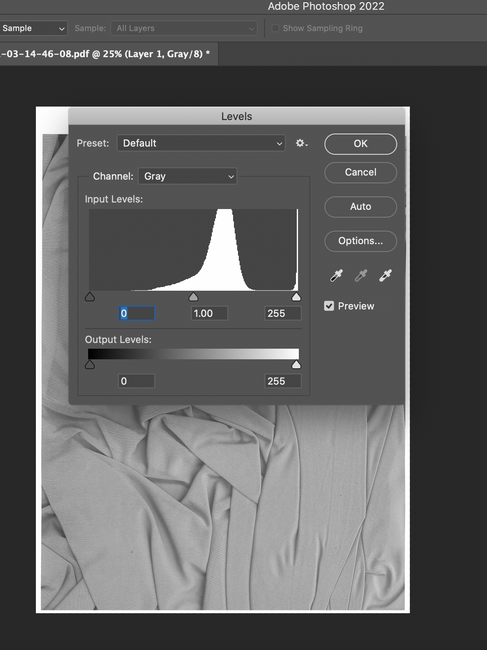Select the gray point eyedropper
The height and width of the screenshot is (650, 487).
[361, 276]
